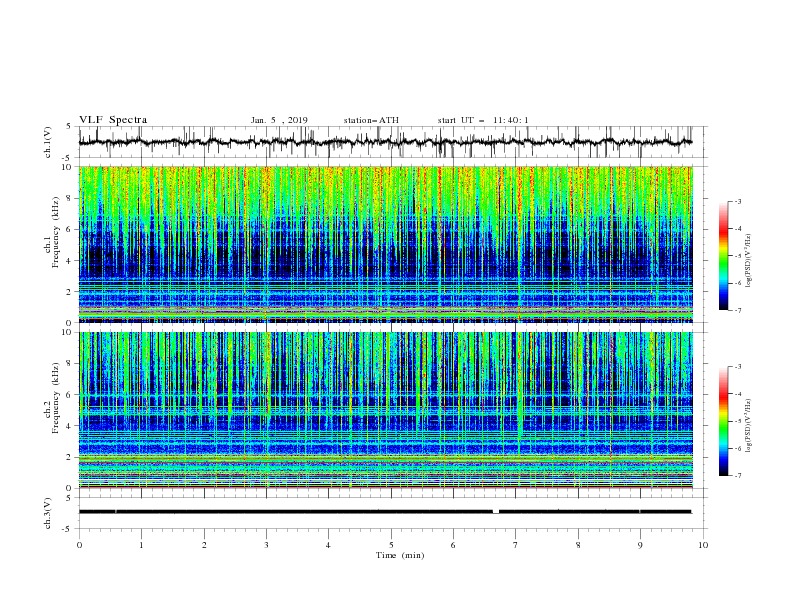Click the upper 'log(PSD)(V²/Hz)' color bar label

749,261
